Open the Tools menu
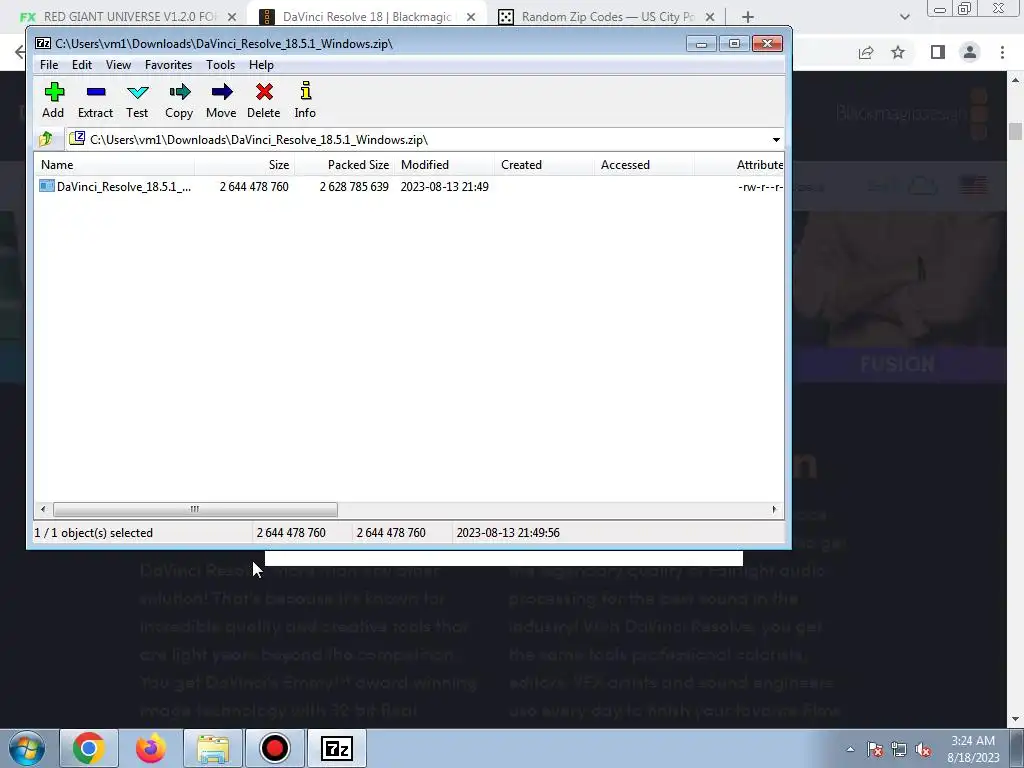The image size is (1024, 768). (220, 65)
